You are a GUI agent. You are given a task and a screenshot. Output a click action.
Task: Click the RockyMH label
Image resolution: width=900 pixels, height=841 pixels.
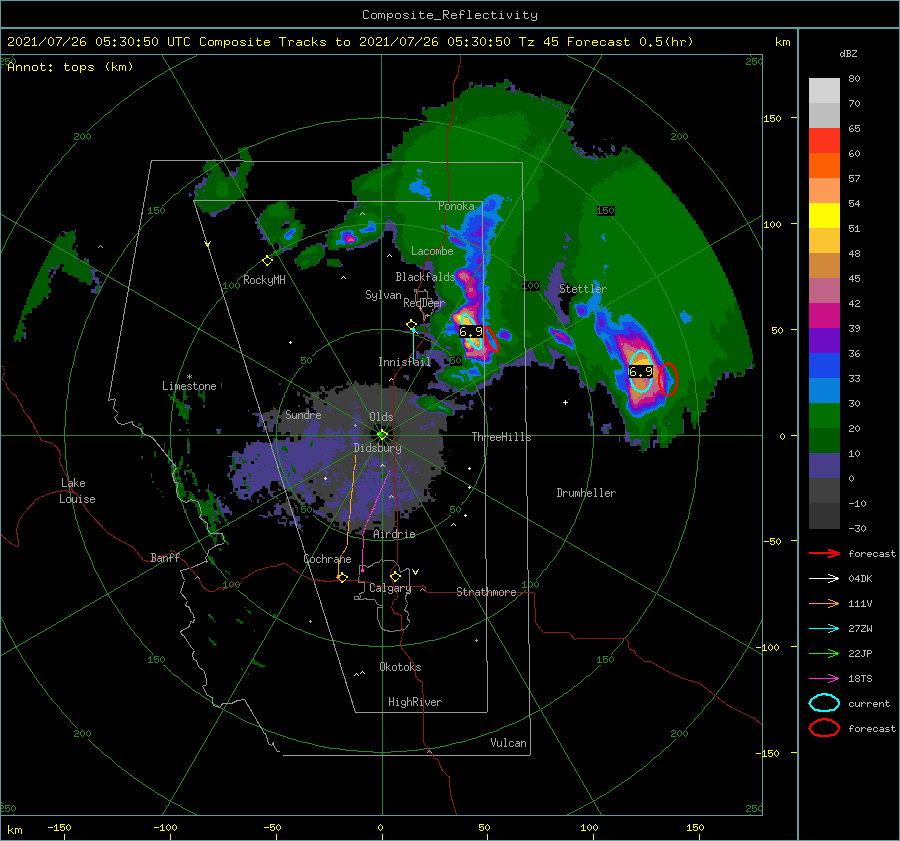[x=264, y=280]
